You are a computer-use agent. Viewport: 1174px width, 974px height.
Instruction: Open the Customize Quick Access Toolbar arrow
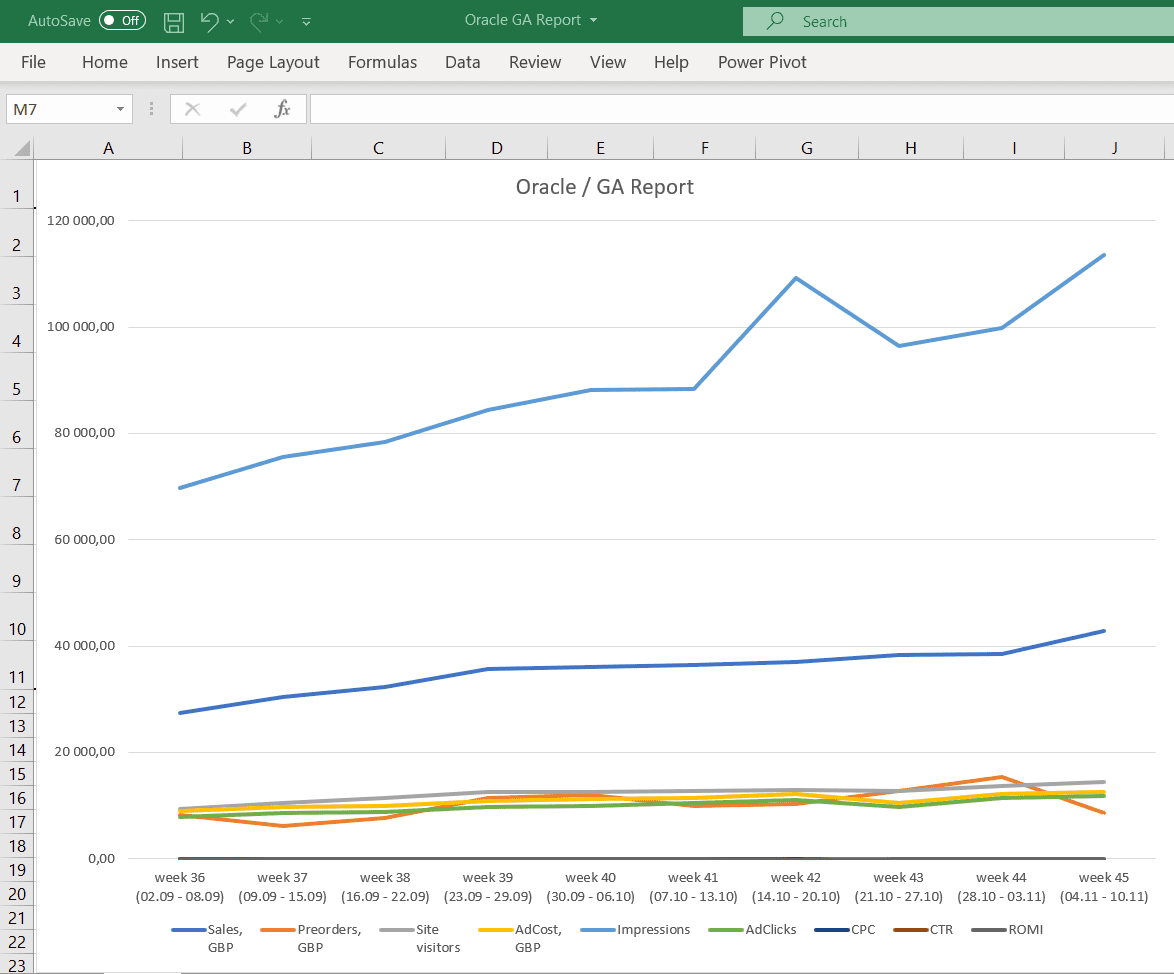pos(306,22)
